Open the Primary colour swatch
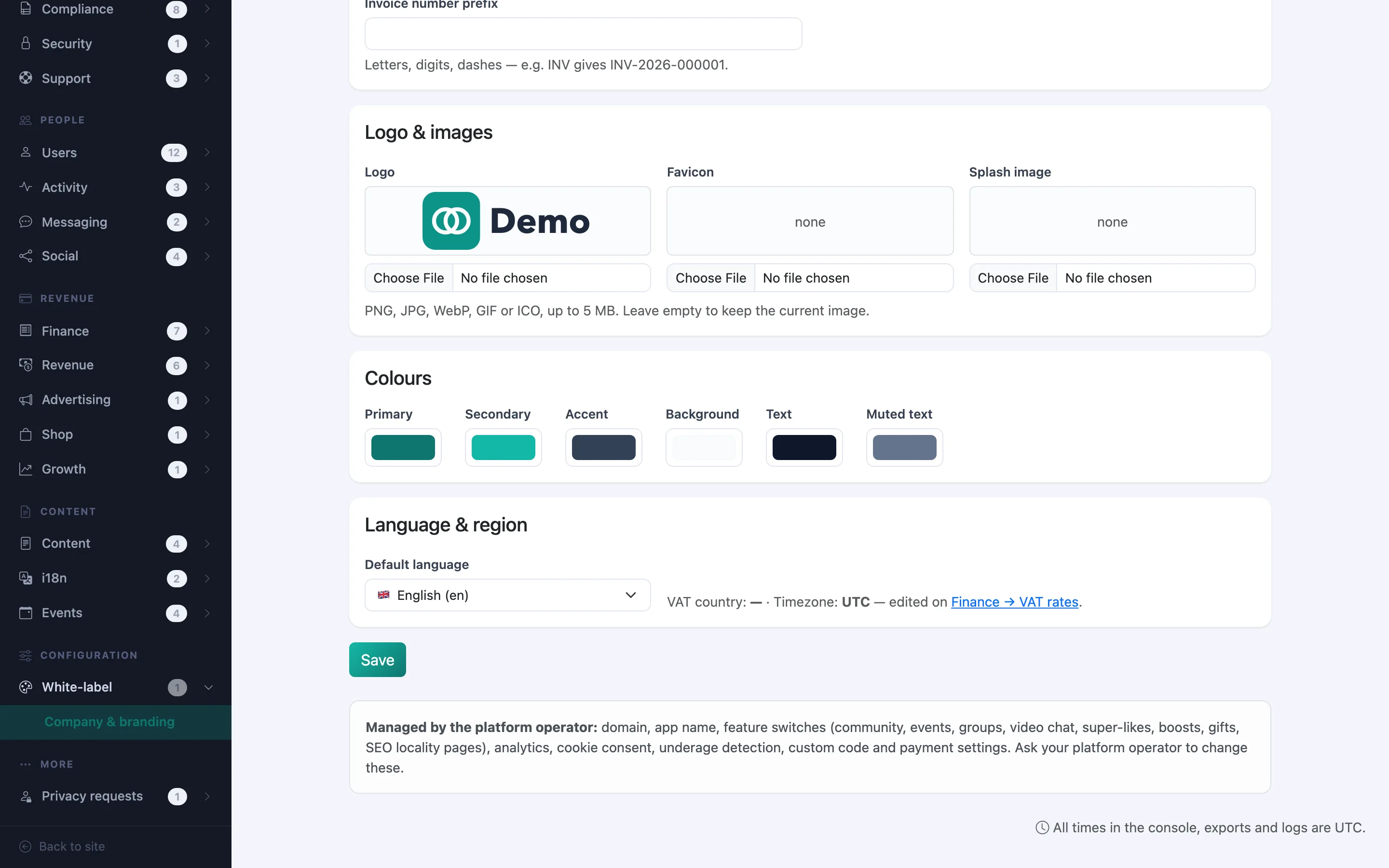 (403, 447)
